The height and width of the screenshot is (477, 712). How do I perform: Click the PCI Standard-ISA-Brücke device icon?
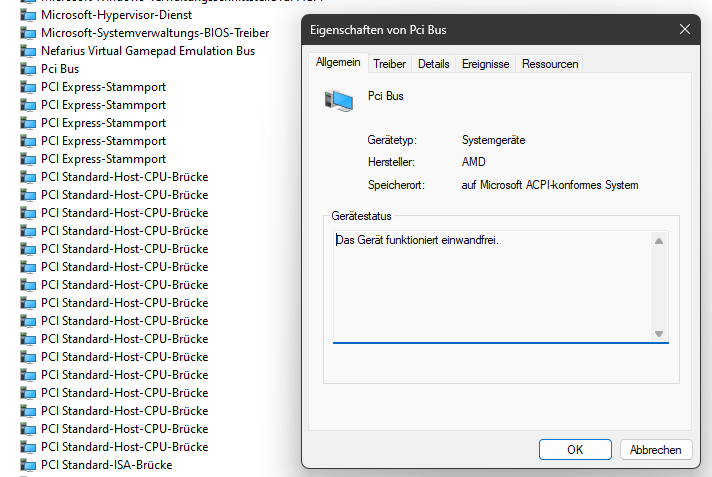pos(29,465)
